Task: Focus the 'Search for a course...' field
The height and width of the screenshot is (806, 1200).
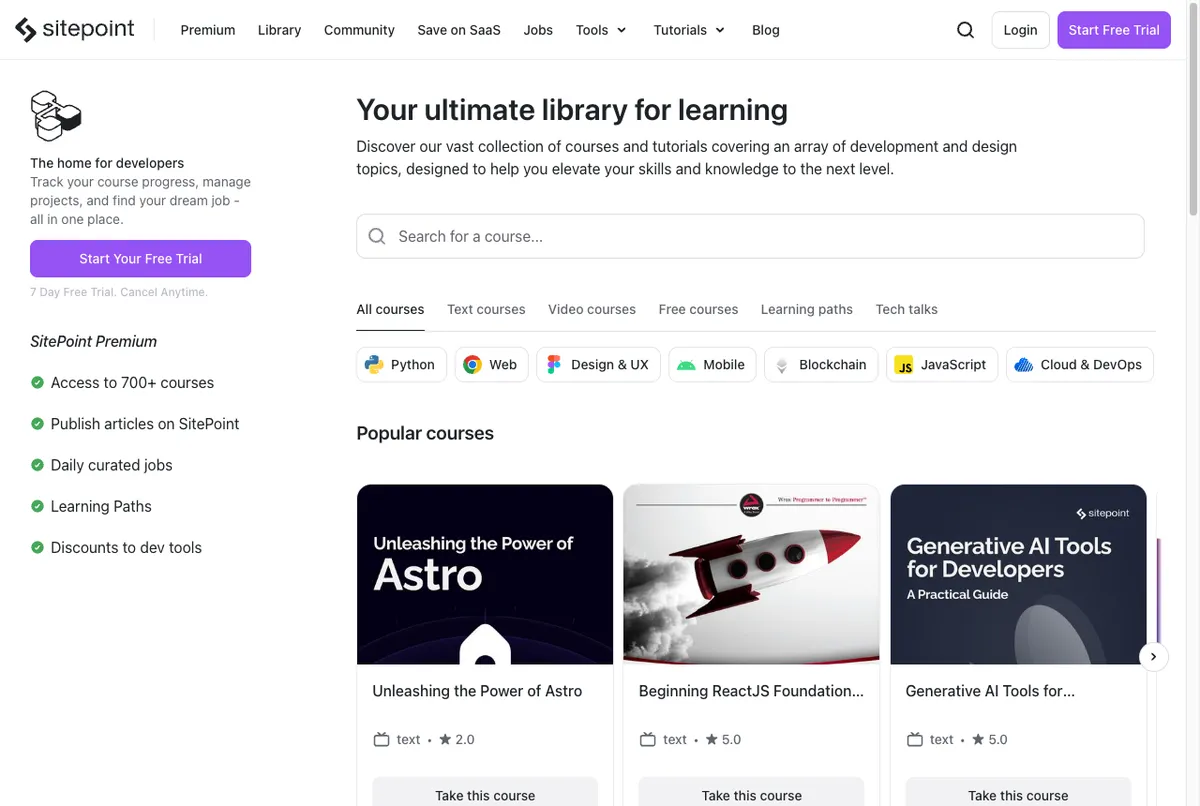Action: (x=750, y=237)
